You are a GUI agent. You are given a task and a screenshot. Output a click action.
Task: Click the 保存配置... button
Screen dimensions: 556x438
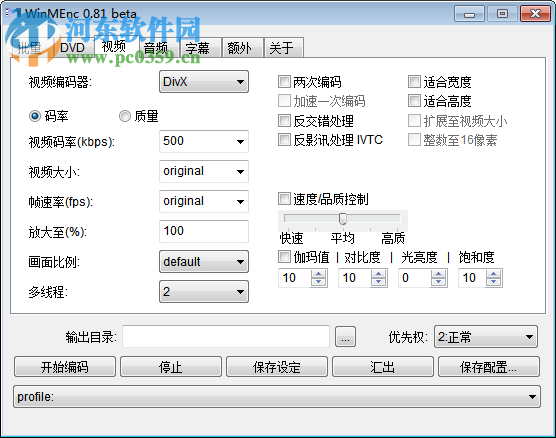pos(489,367)
